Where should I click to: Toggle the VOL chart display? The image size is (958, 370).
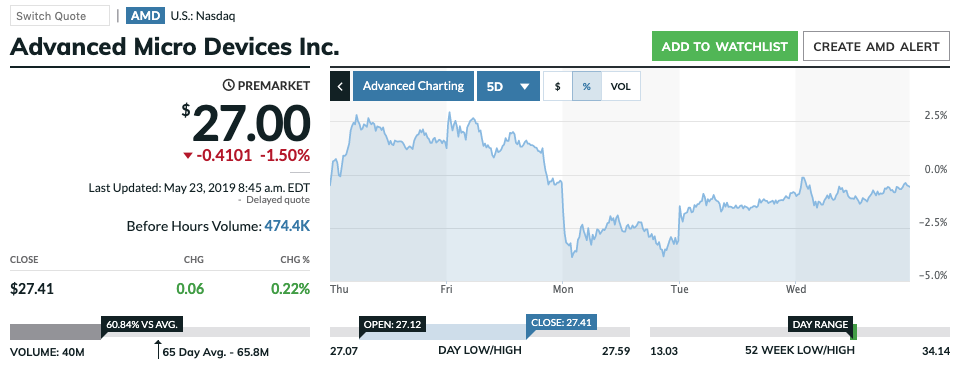point(621,86)
